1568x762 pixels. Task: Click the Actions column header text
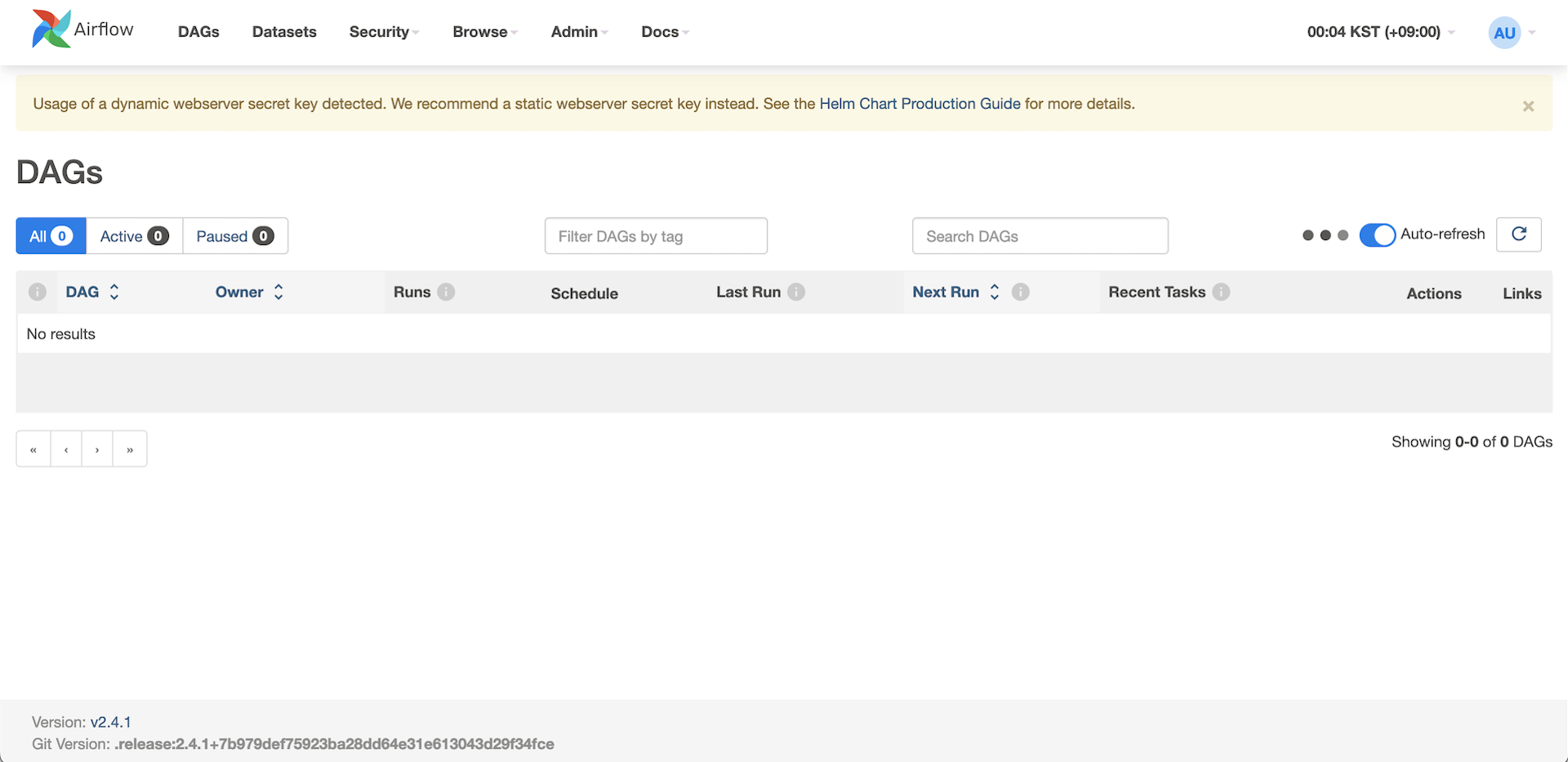click(1433, 293)
